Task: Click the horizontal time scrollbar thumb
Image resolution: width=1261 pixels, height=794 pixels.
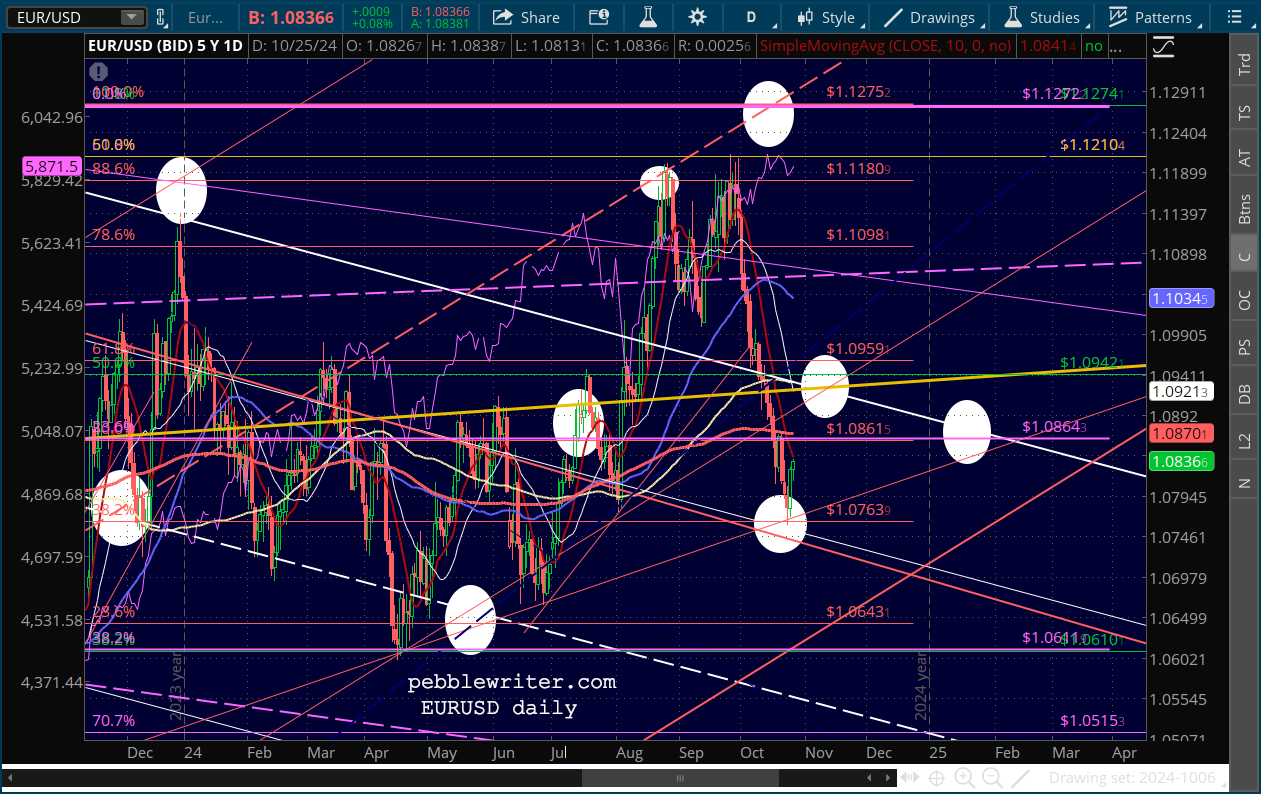Action: pyautogui.click(x=679, y=778)
